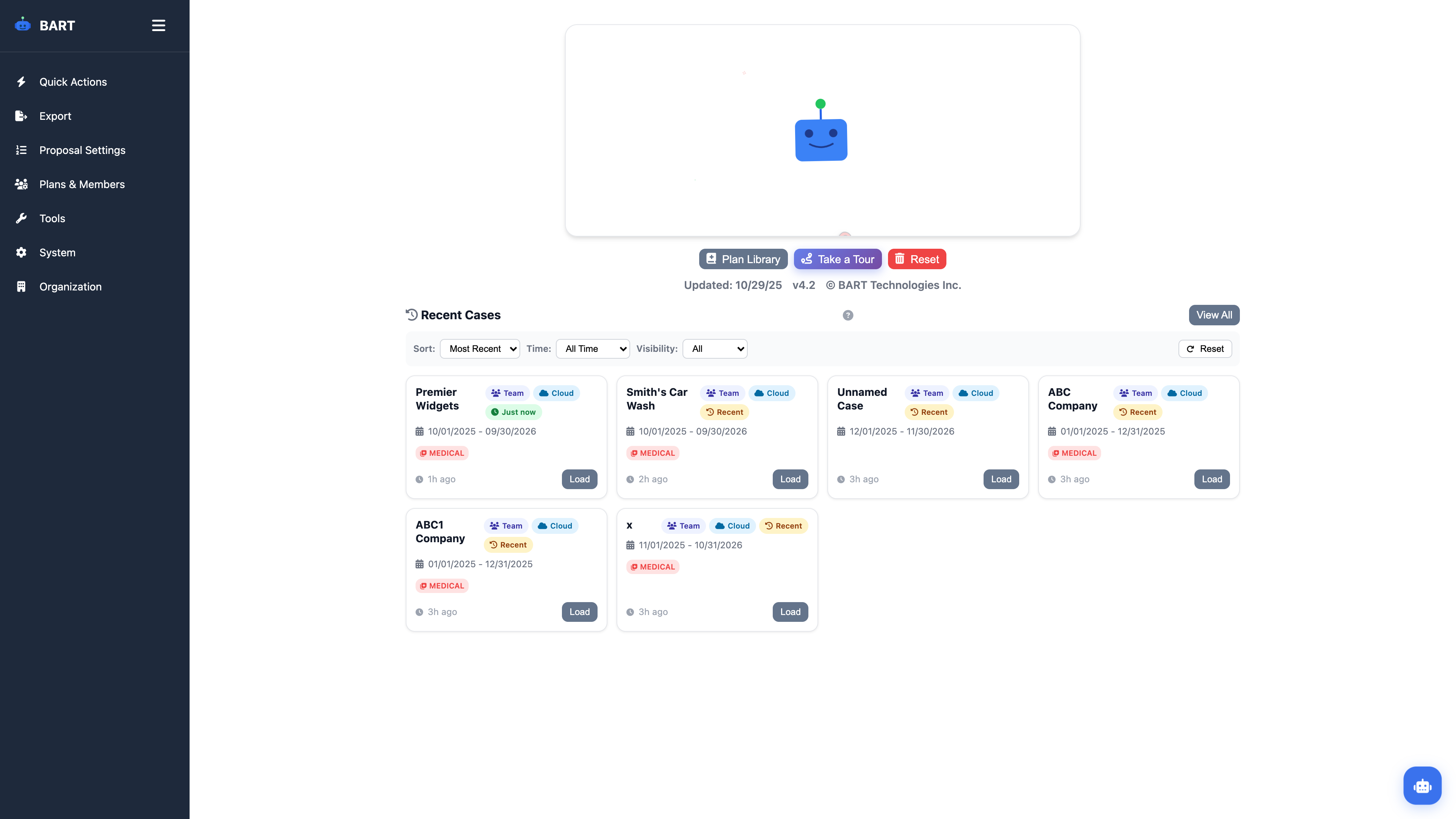This screenshot has height=819, width=1456.
Task: Click the Take a Tour button
Action: pyautogui.click(x=838, y=259)
